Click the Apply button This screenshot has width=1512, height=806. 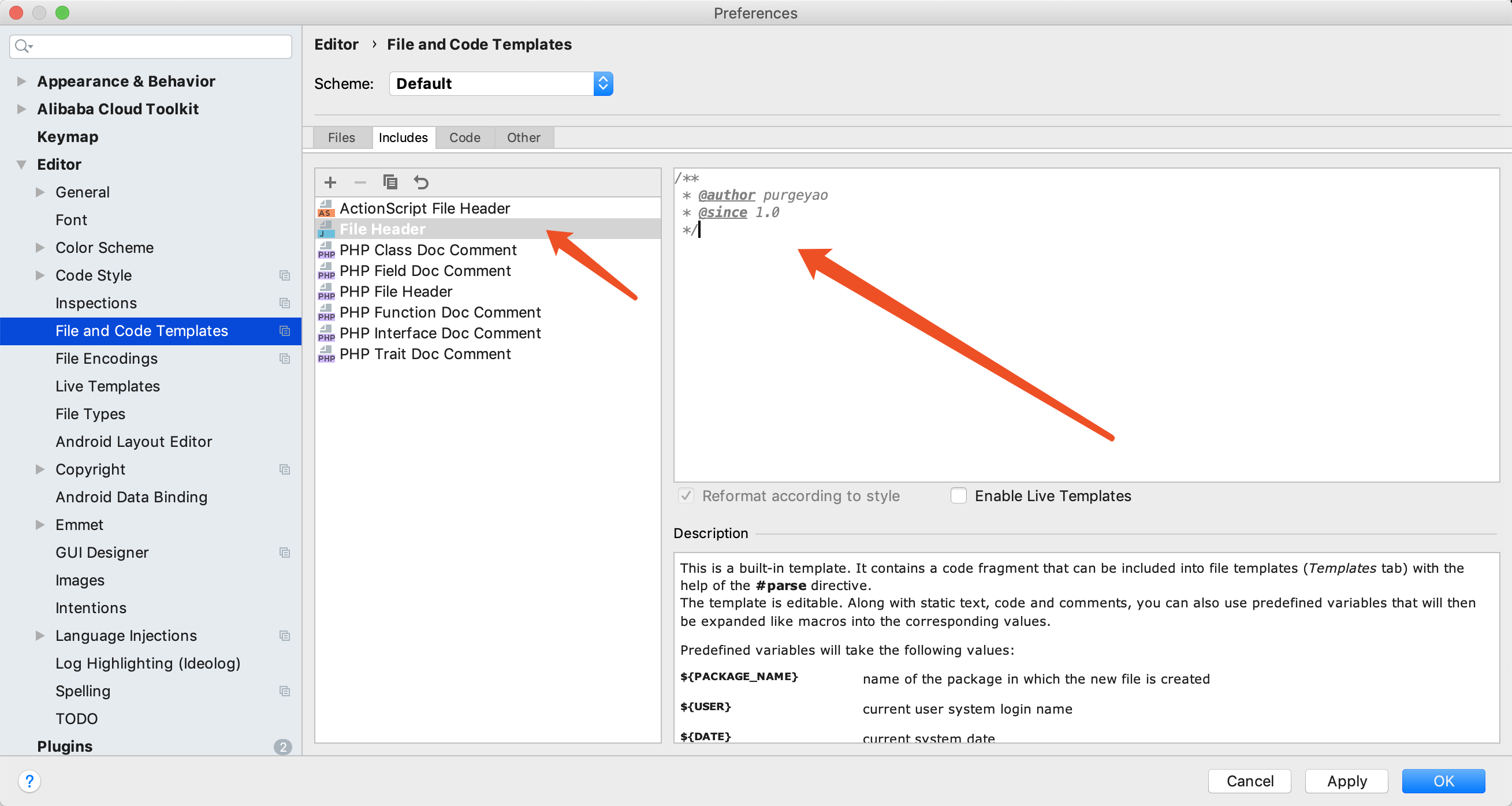1346,781
